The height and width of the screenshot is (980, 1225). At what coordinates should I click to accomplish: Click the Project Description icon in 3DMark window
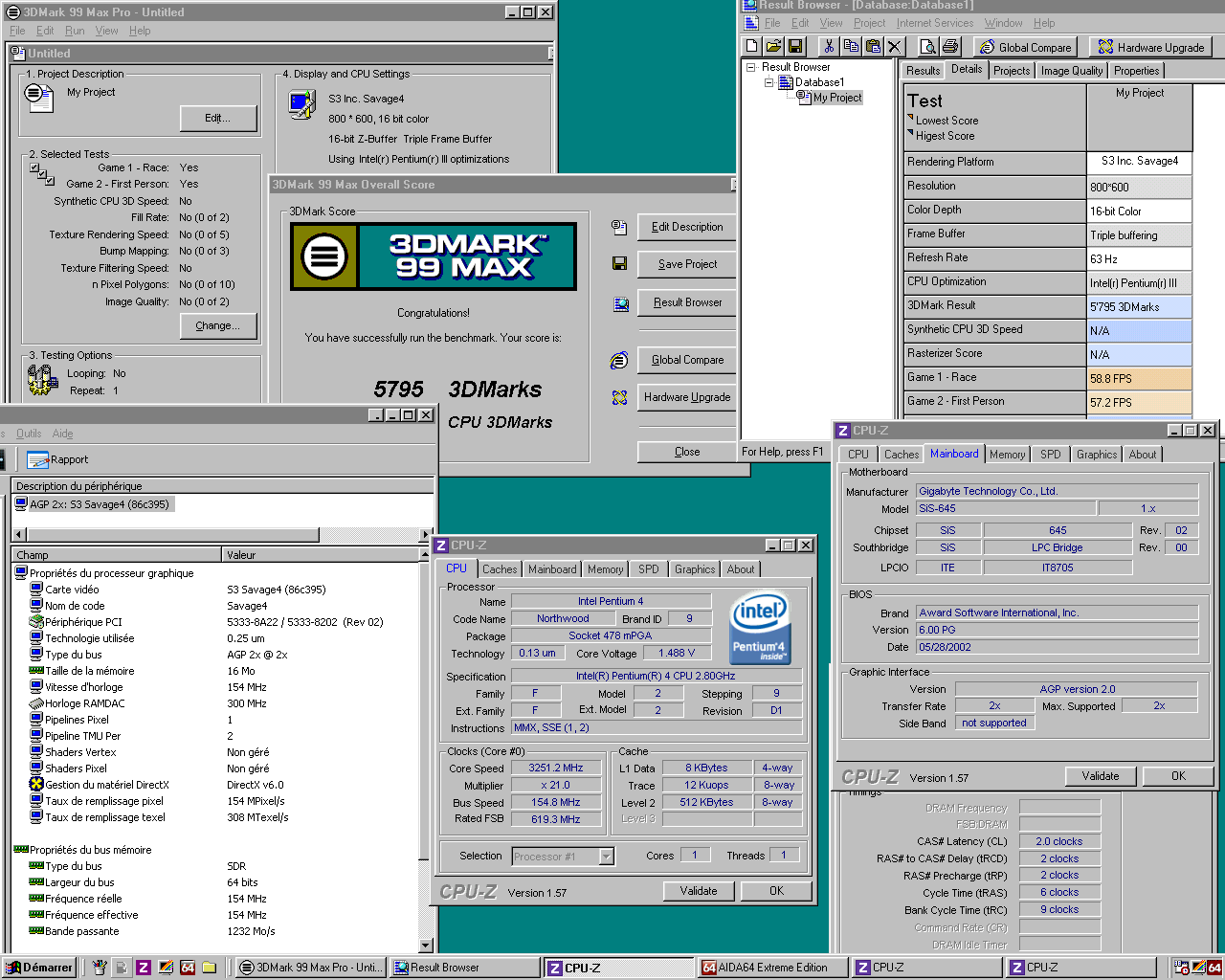coord(39,97)
